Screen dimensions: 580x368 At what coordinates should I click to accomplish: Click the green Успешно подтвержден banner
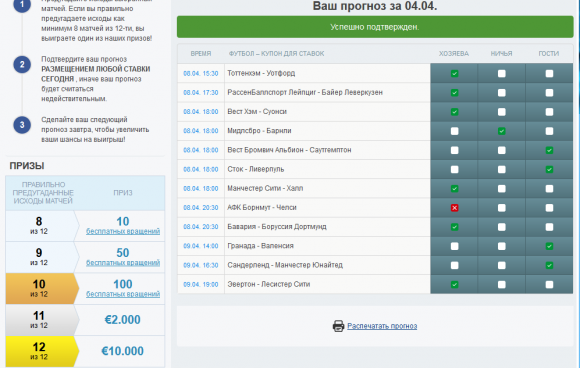click(x=375, y=27)
